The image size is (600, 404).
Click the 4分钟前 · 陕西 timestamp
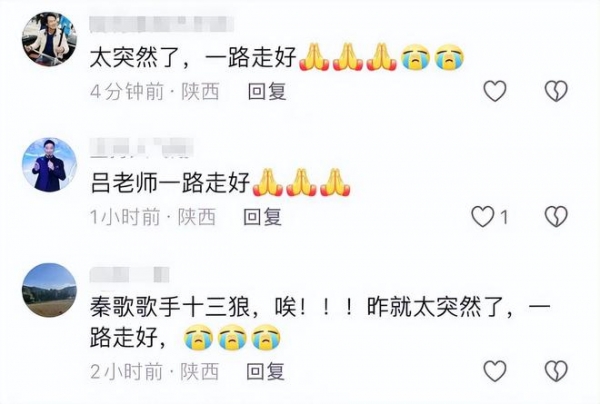pos(155,92)
